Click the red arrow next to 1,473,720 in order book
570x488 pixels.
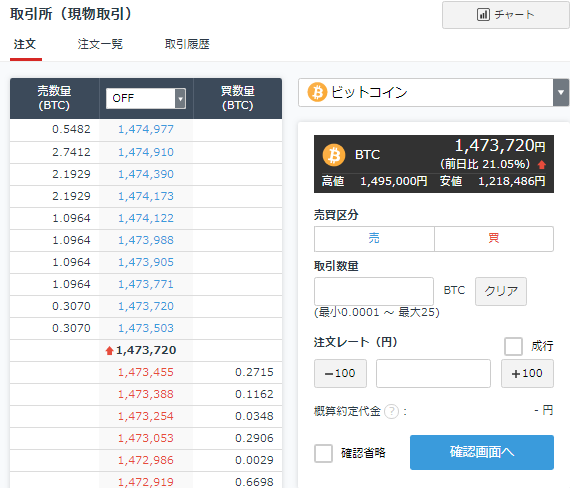point(109,351)
